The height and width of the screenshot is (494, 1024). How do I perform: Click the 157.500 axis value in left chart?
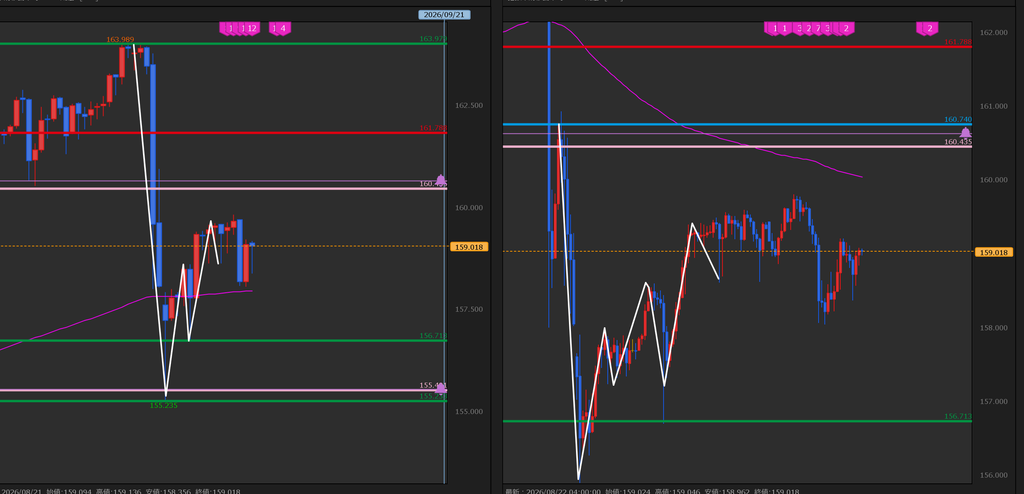[469, 309]
